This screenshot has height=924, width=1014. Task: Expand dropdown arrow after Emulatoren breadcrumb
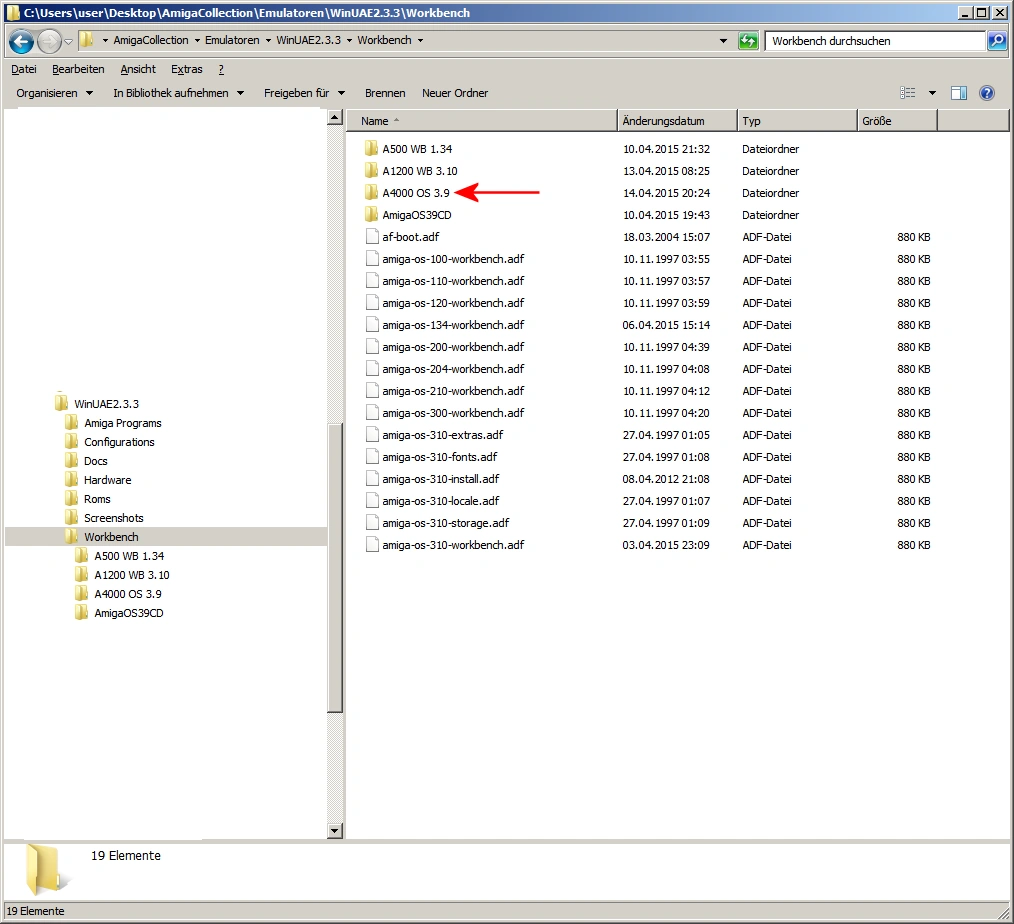(268, 40)
